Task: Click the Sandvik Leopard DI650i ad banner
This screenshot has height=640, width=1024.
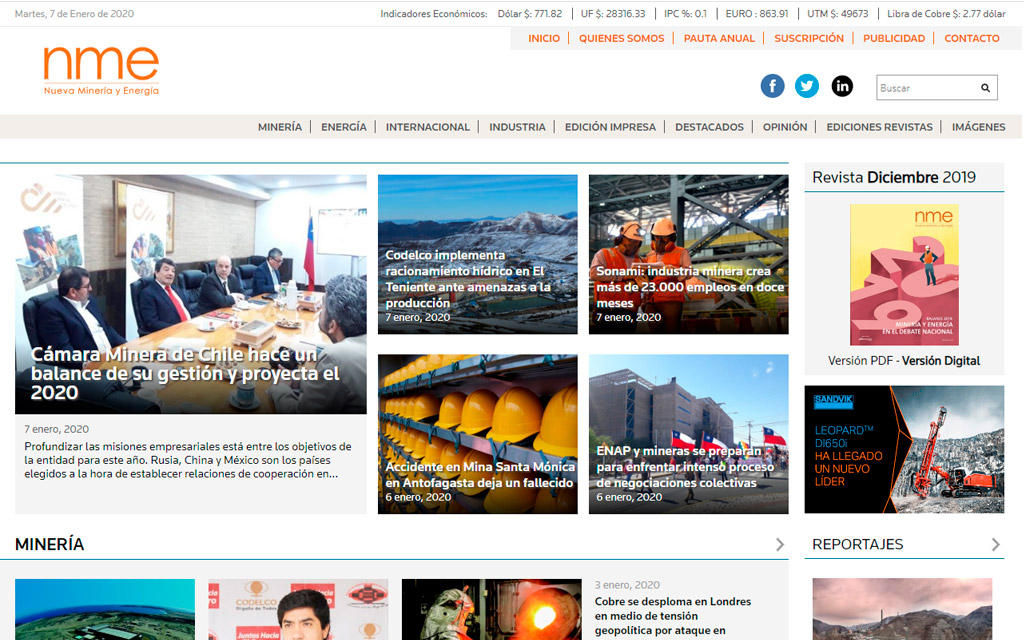Action: click(904, 449)
